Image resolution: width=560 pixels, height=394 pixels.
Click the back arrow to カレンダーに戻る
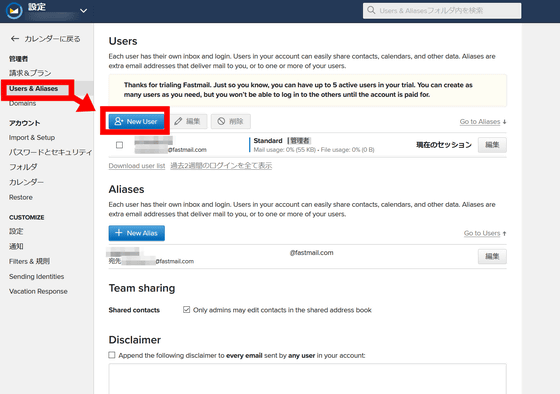pyautogui.click(x=15, y=39)
